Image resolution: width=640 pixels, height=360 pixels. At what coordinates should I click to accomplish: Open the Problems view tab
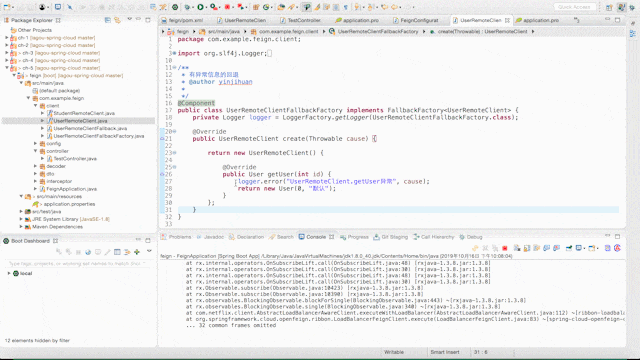(x=180, y=237)
